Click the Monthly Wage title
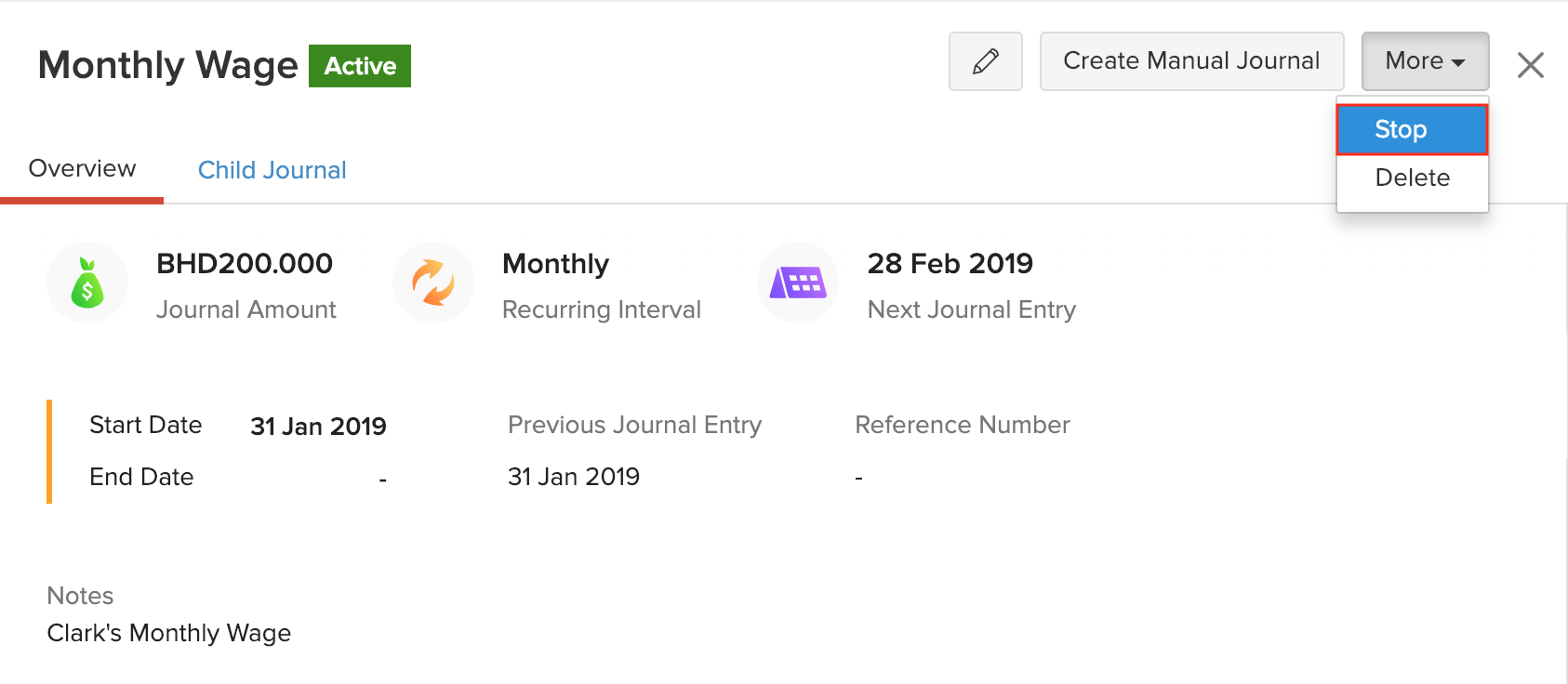The height and width of the screenshot is (684, 1568). pyautogui.click(x=166, y=65)
